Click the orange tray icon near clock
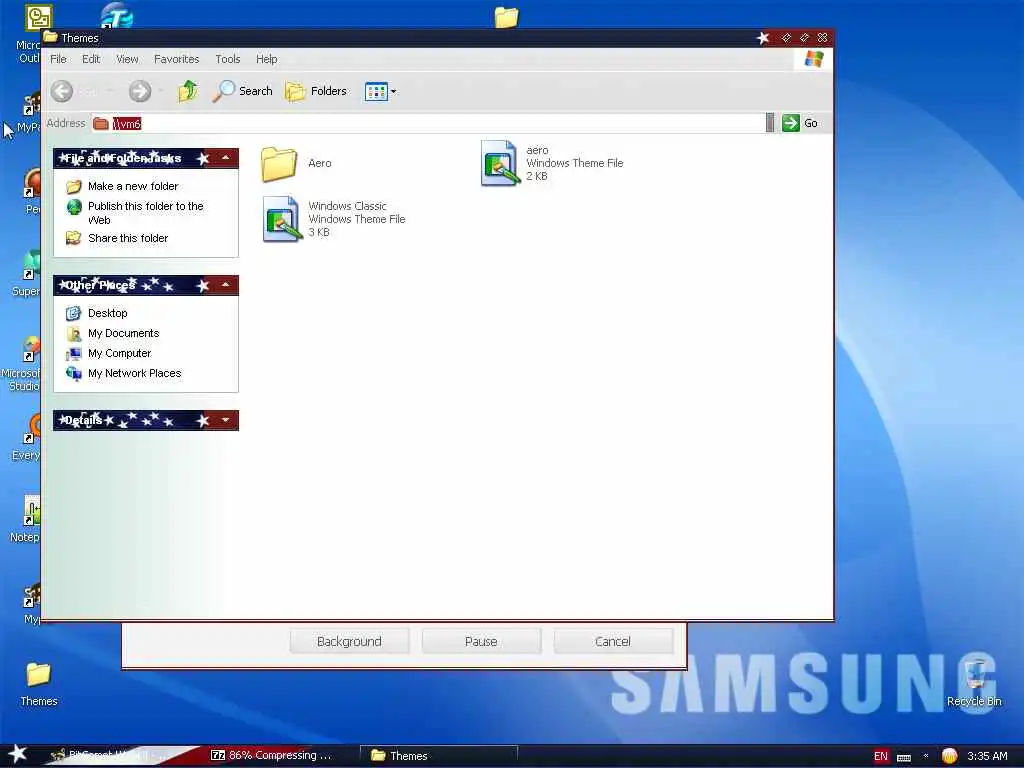 (949, 756)
